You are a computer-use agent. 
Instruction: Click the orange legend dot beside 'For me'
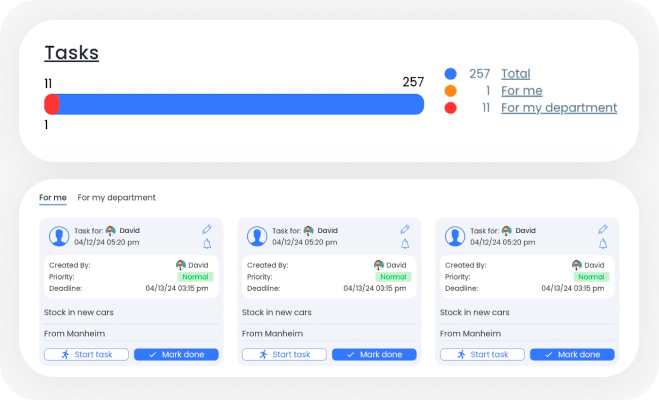point(451,91)
